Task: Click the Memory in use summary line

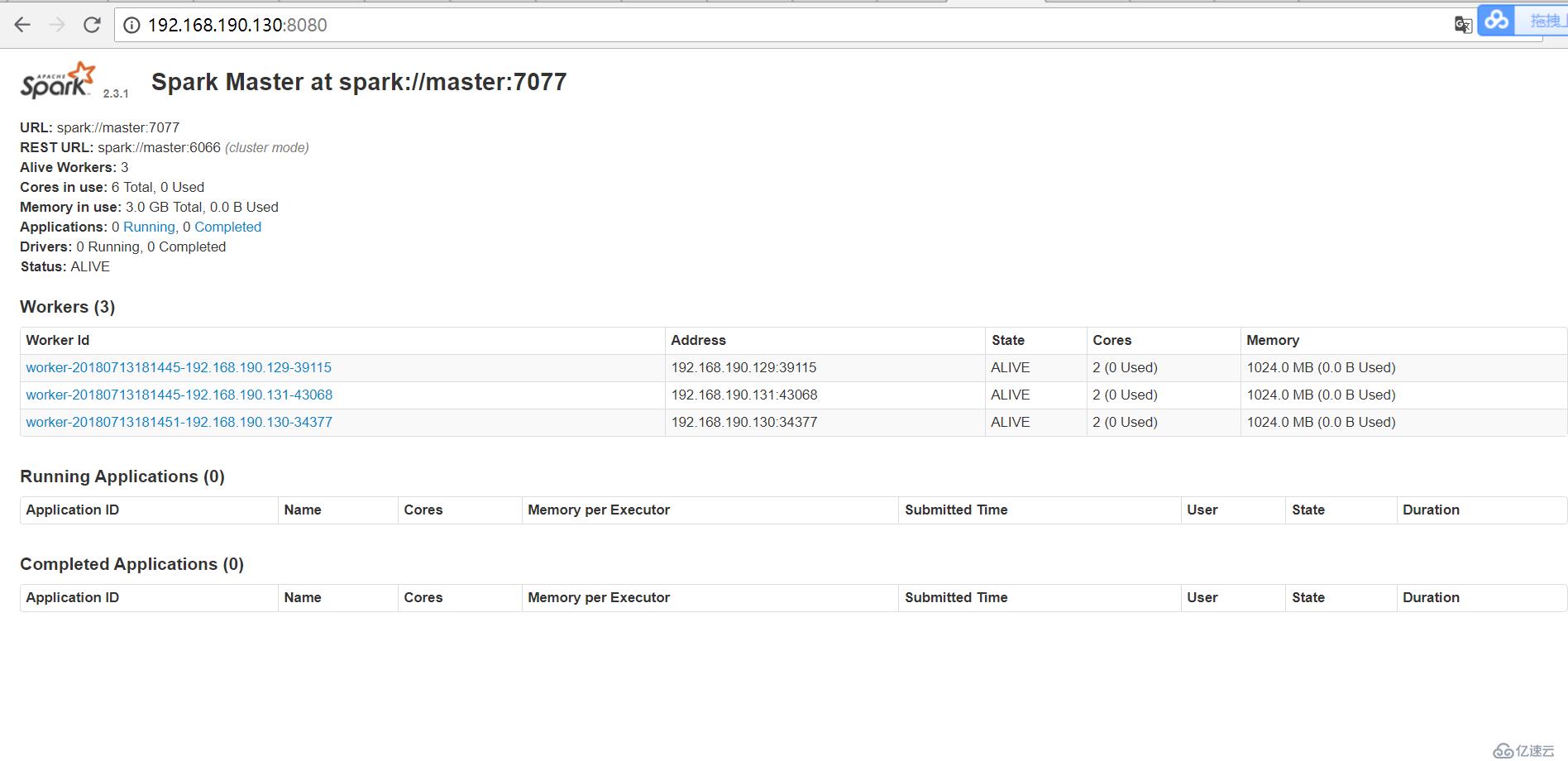Action: [149, 207]
